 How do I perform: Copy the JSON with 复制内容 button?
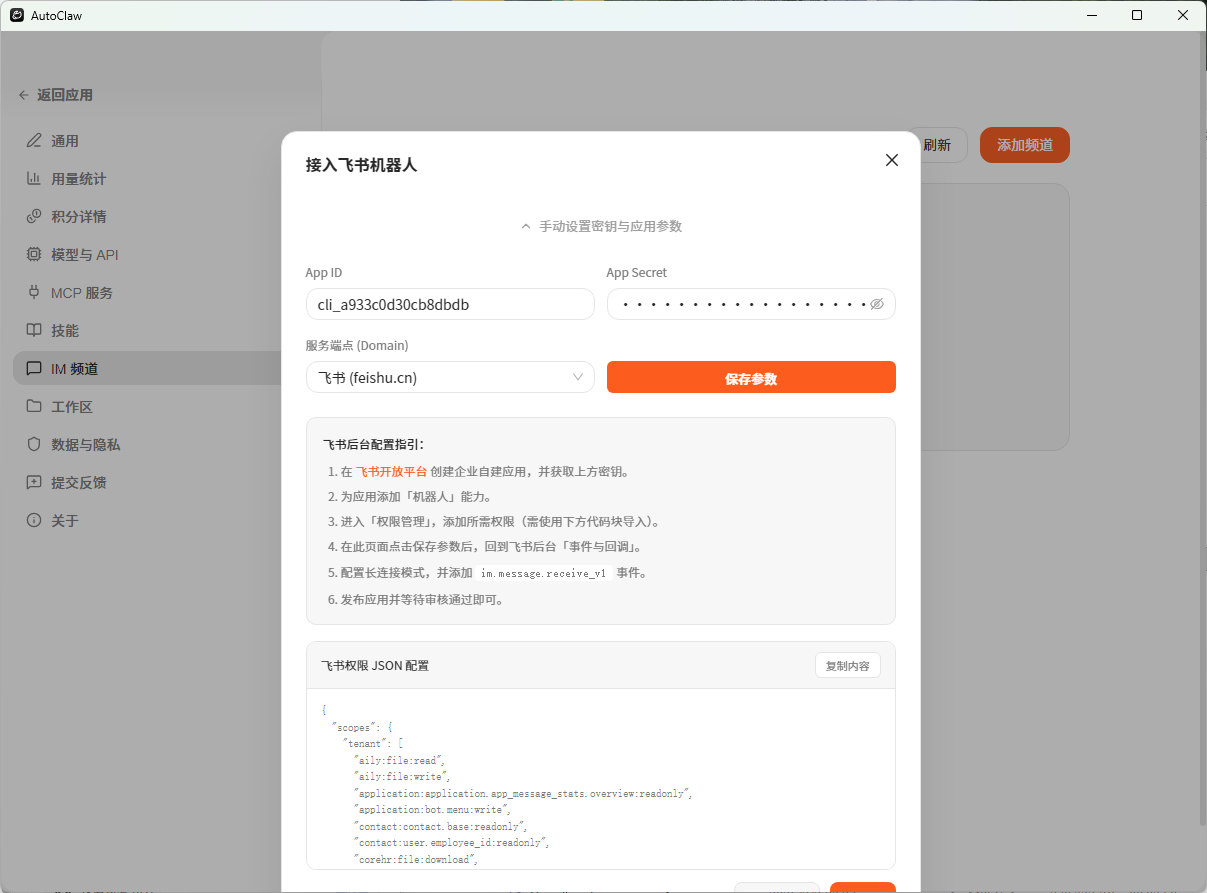tap(847, 665)
